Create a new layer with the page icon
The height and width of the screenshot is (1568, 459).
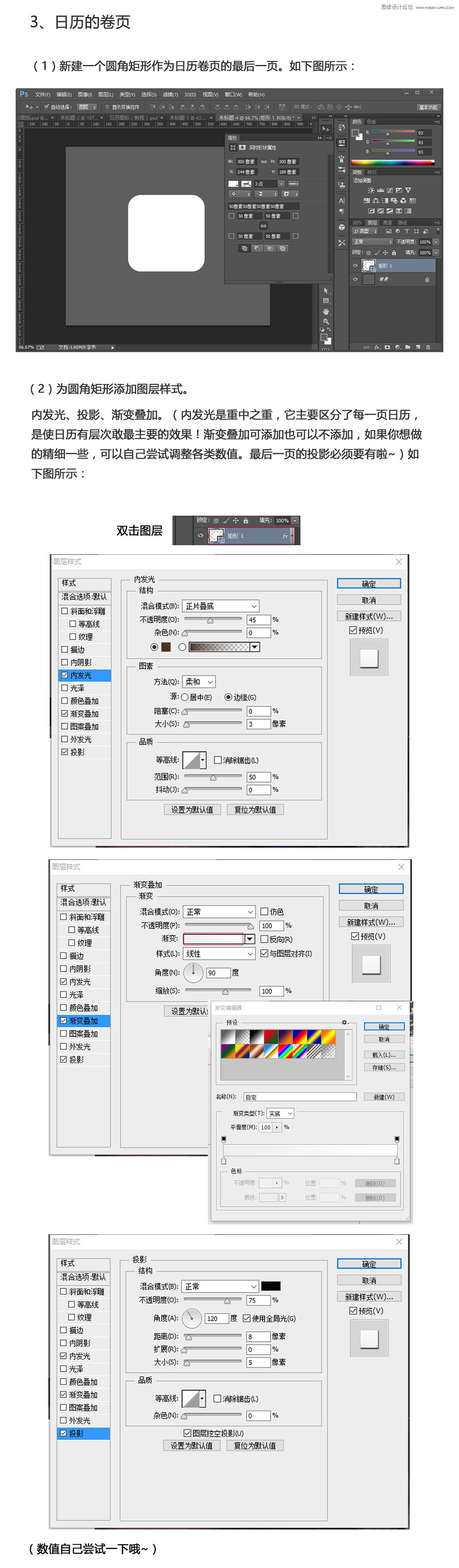pos(418,347)
